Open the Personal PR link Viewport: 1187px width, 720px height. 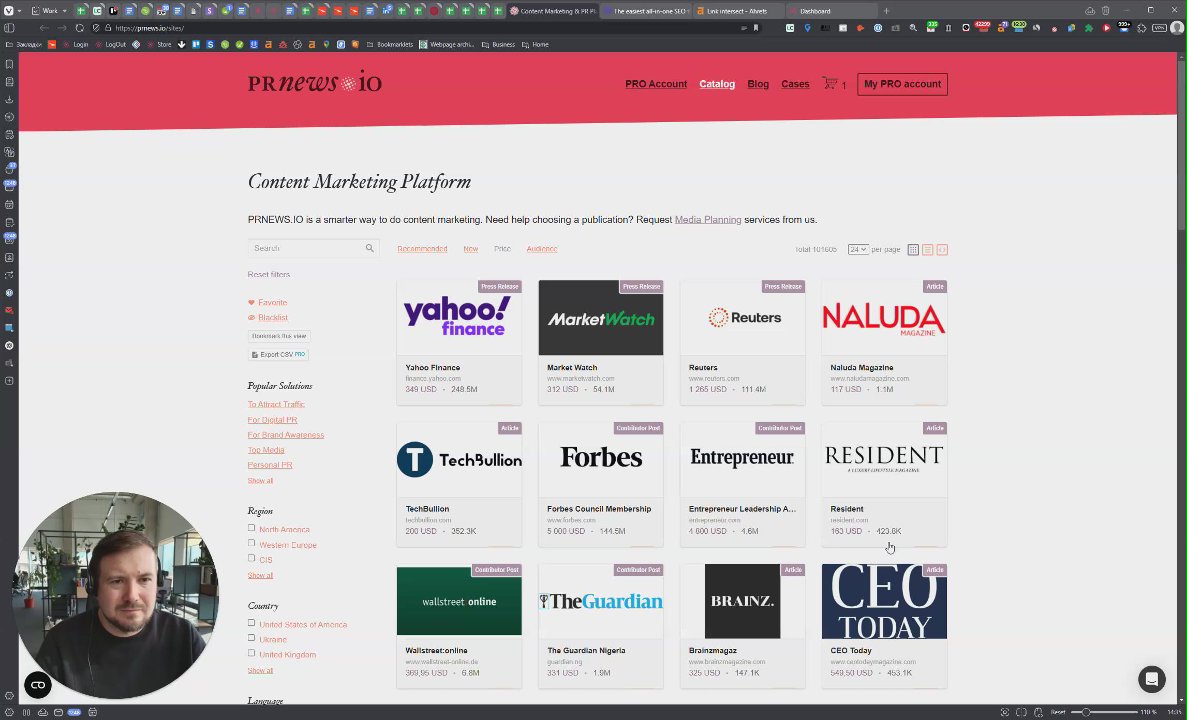click(x=269, y=465)
